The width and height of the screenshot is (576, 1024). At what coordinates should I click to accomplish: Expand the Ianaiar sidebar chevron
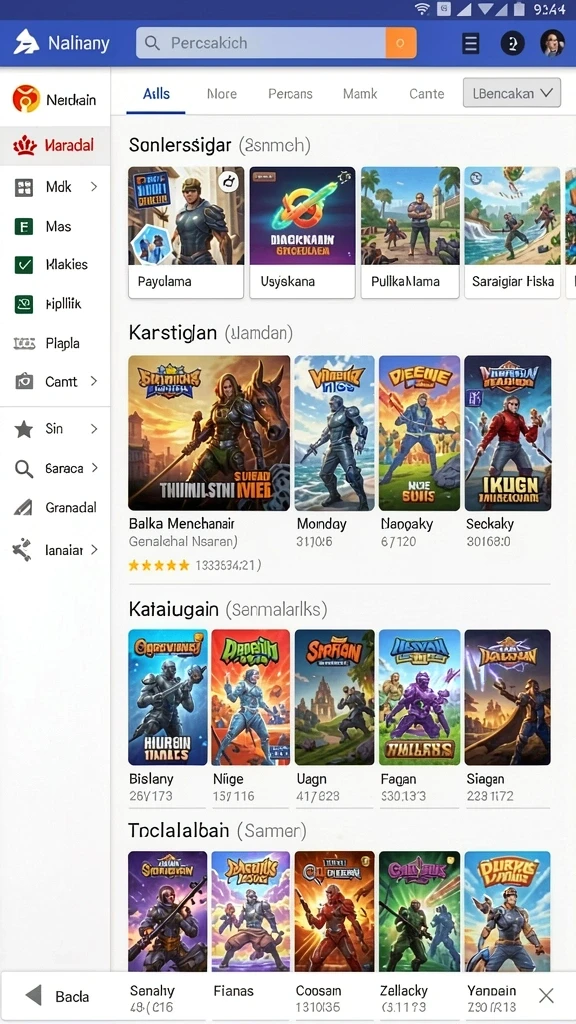pos(94,550)
